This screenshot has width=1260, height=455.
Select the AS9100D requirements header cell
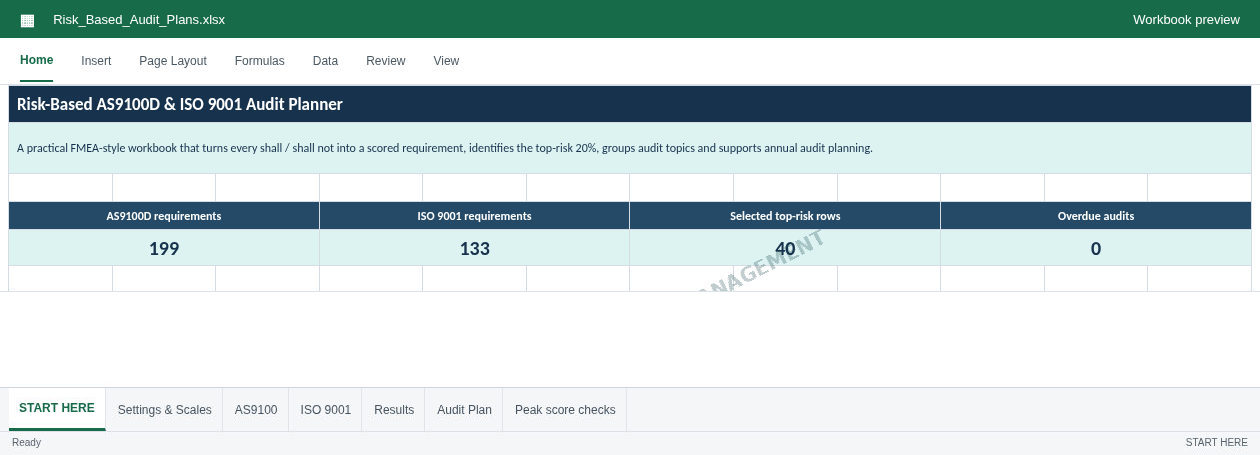[x=164, y=216]
